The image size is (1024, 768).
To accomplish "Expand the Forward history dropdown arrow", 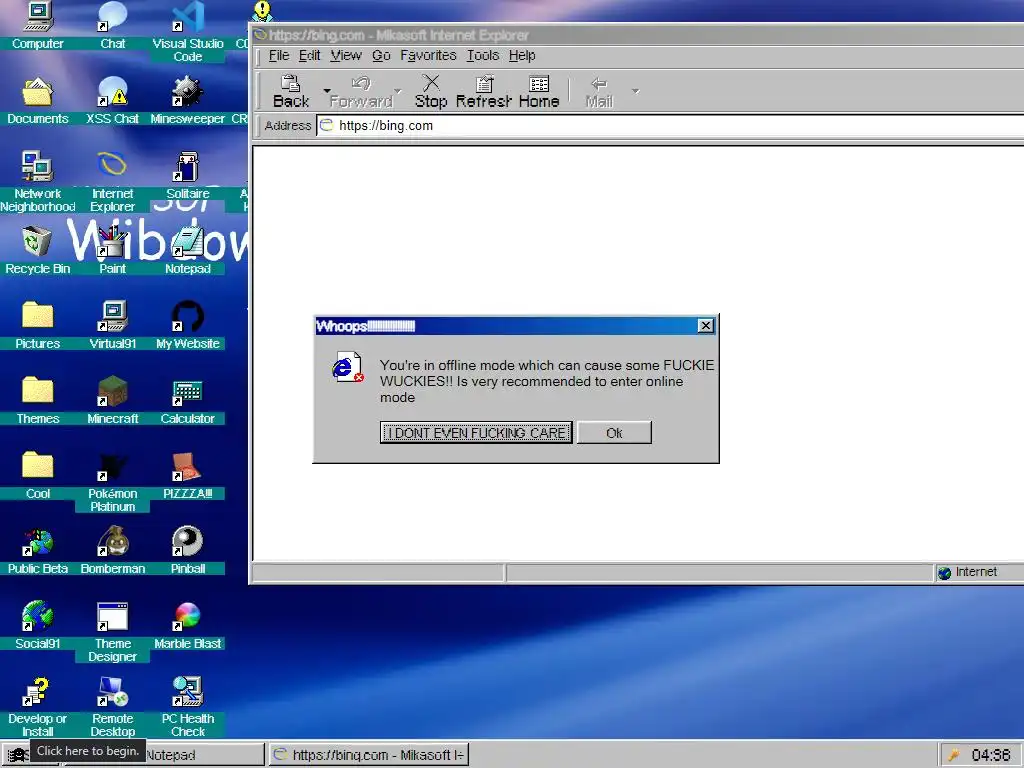I will click(397, 91).
